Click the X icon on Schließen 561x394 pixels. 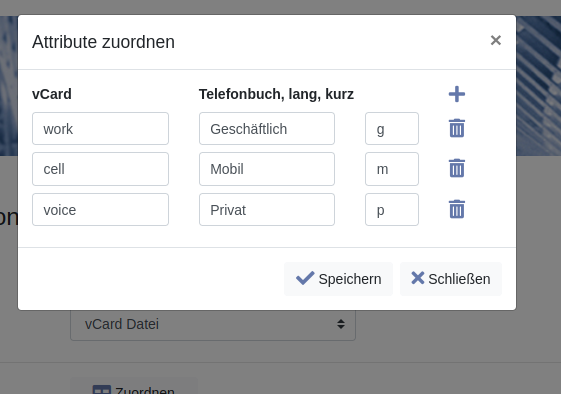(x=418, y=278)
